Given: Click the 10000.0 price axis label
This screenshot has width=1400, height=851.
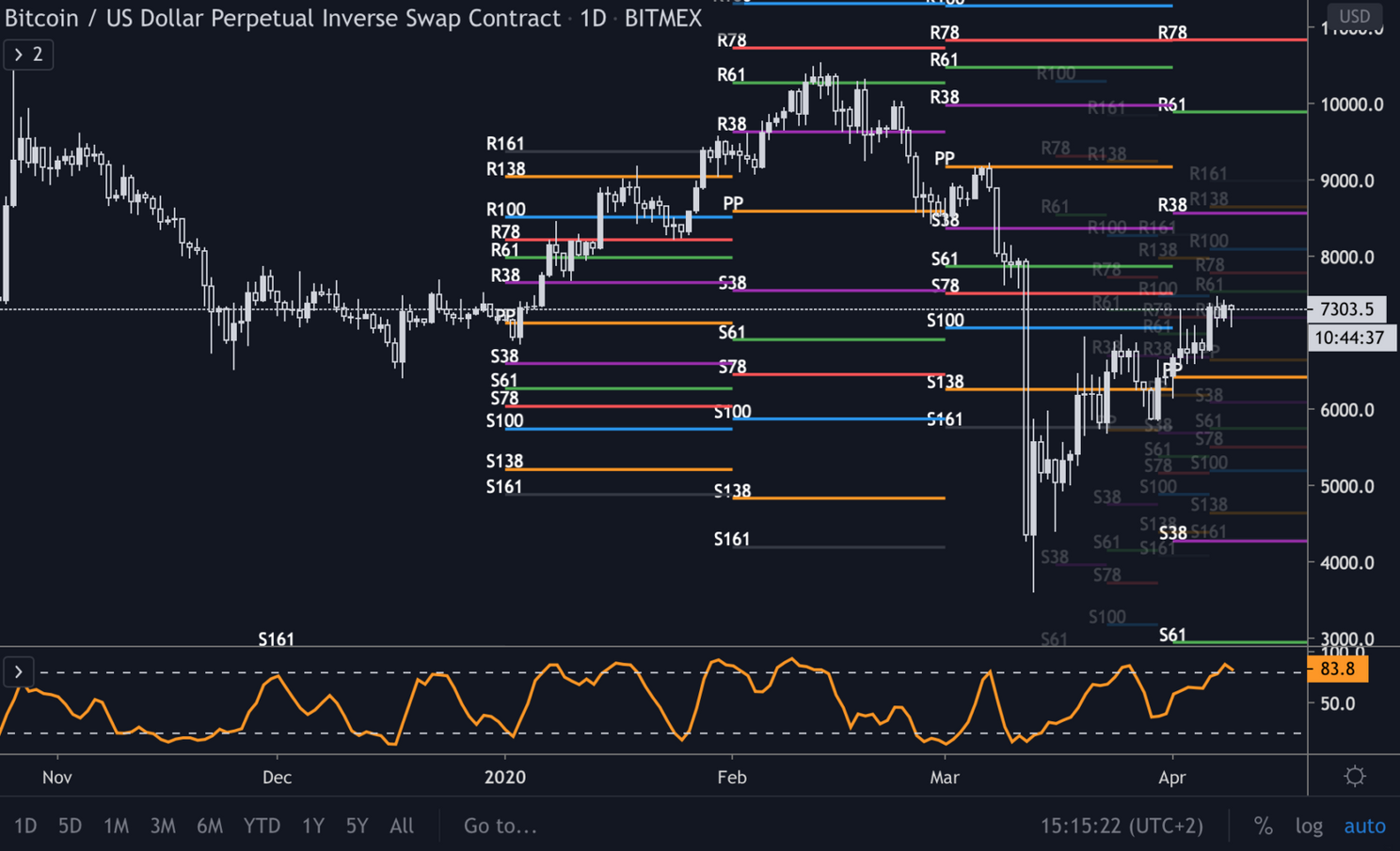Looking at the screenshot, I should click(1352, 104).
